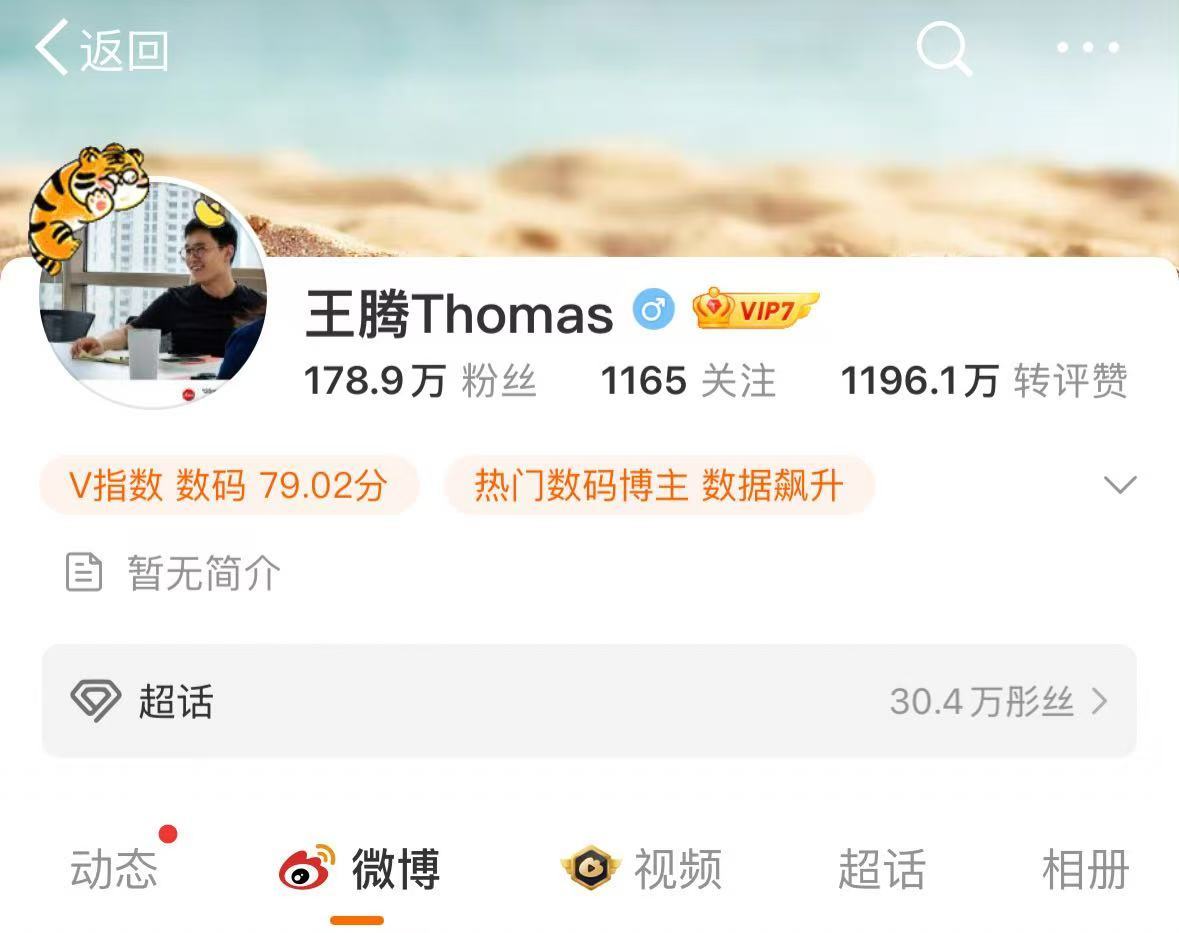Click the Weibo logo on 微博 tab
Viewport: 1179px width, 933px height.
pyautogui.click(x=307, y=868)
